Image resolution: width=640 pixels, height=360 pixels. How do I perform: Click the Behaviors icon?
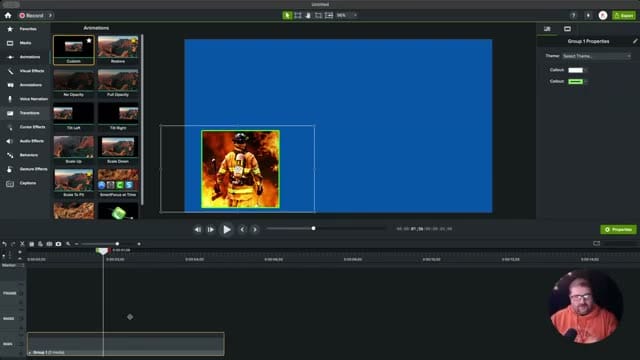10,155
